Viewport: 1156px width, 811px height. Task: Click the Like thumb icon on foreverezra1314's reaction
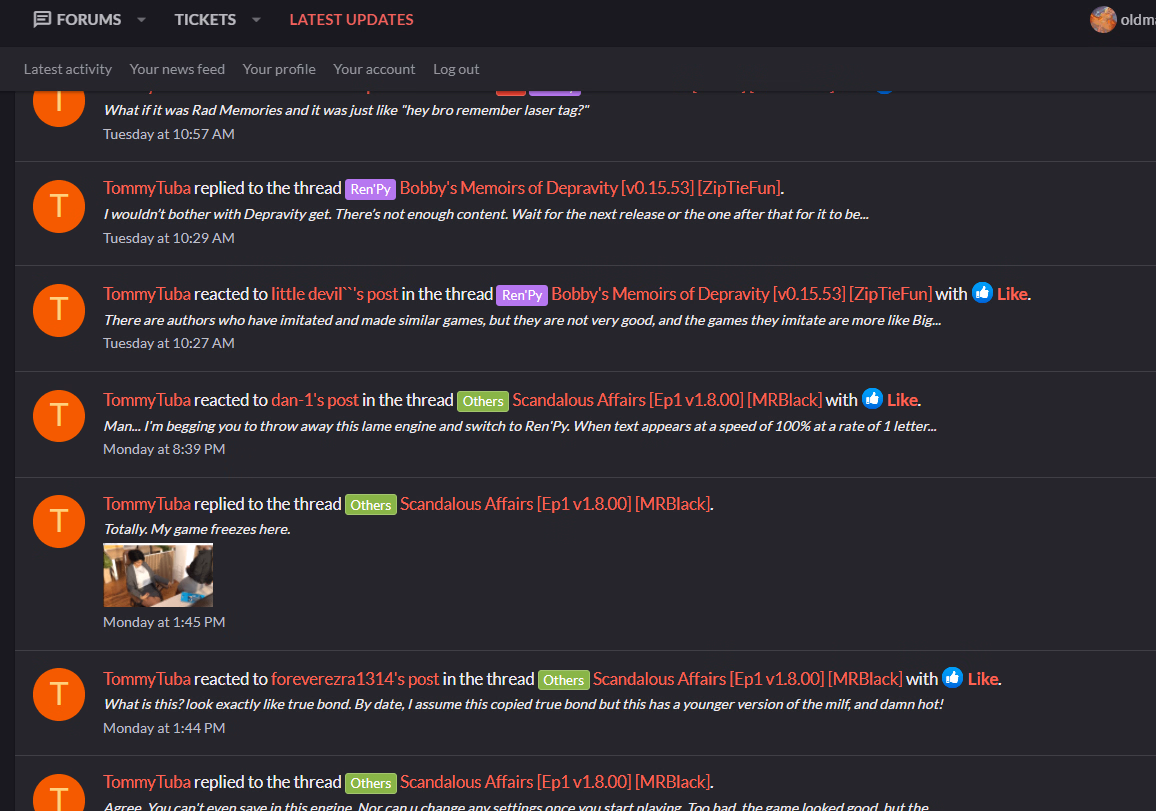point(953,678)
